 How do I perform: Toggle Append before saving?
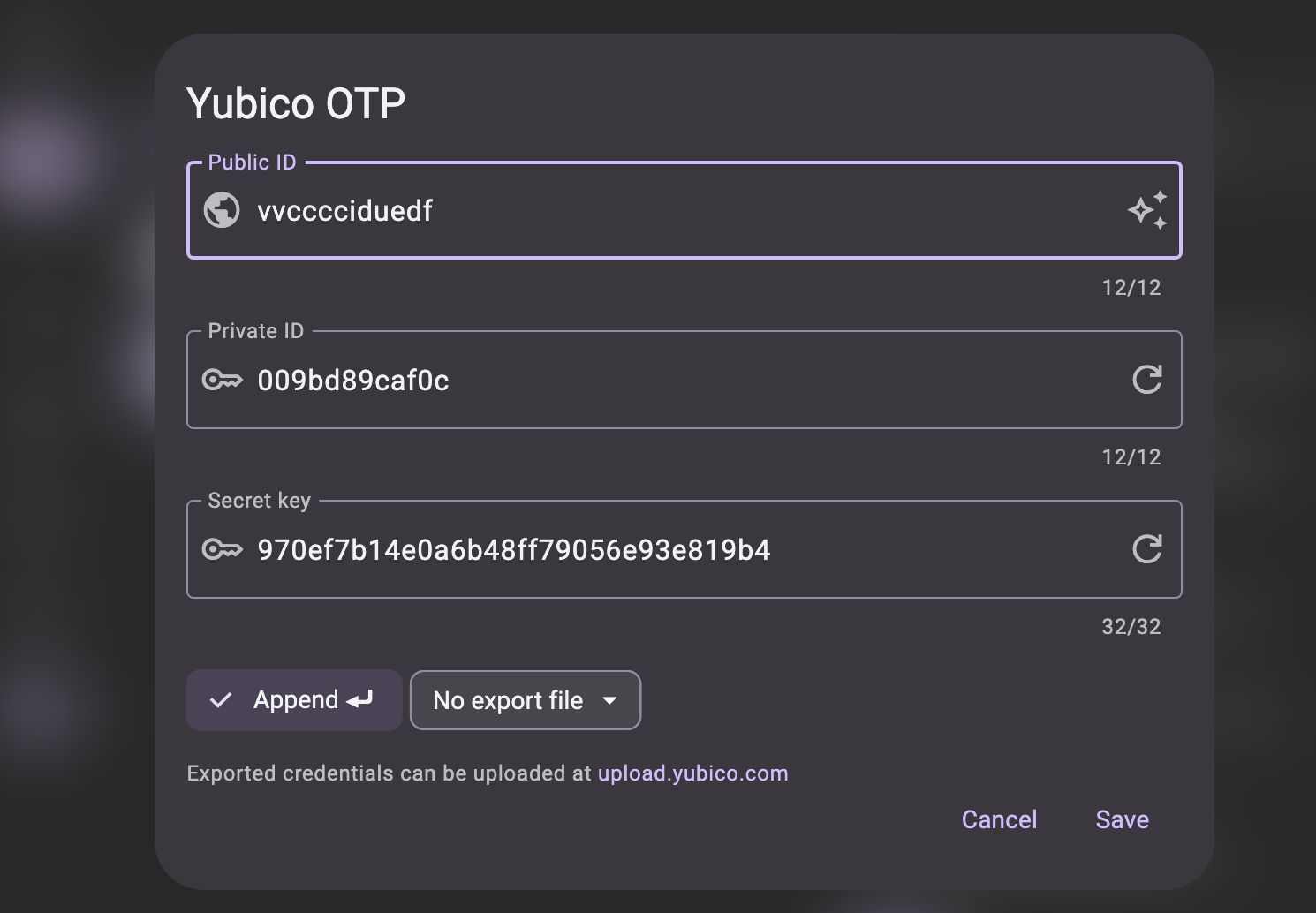pyautogui.click(x=293, y=699)
